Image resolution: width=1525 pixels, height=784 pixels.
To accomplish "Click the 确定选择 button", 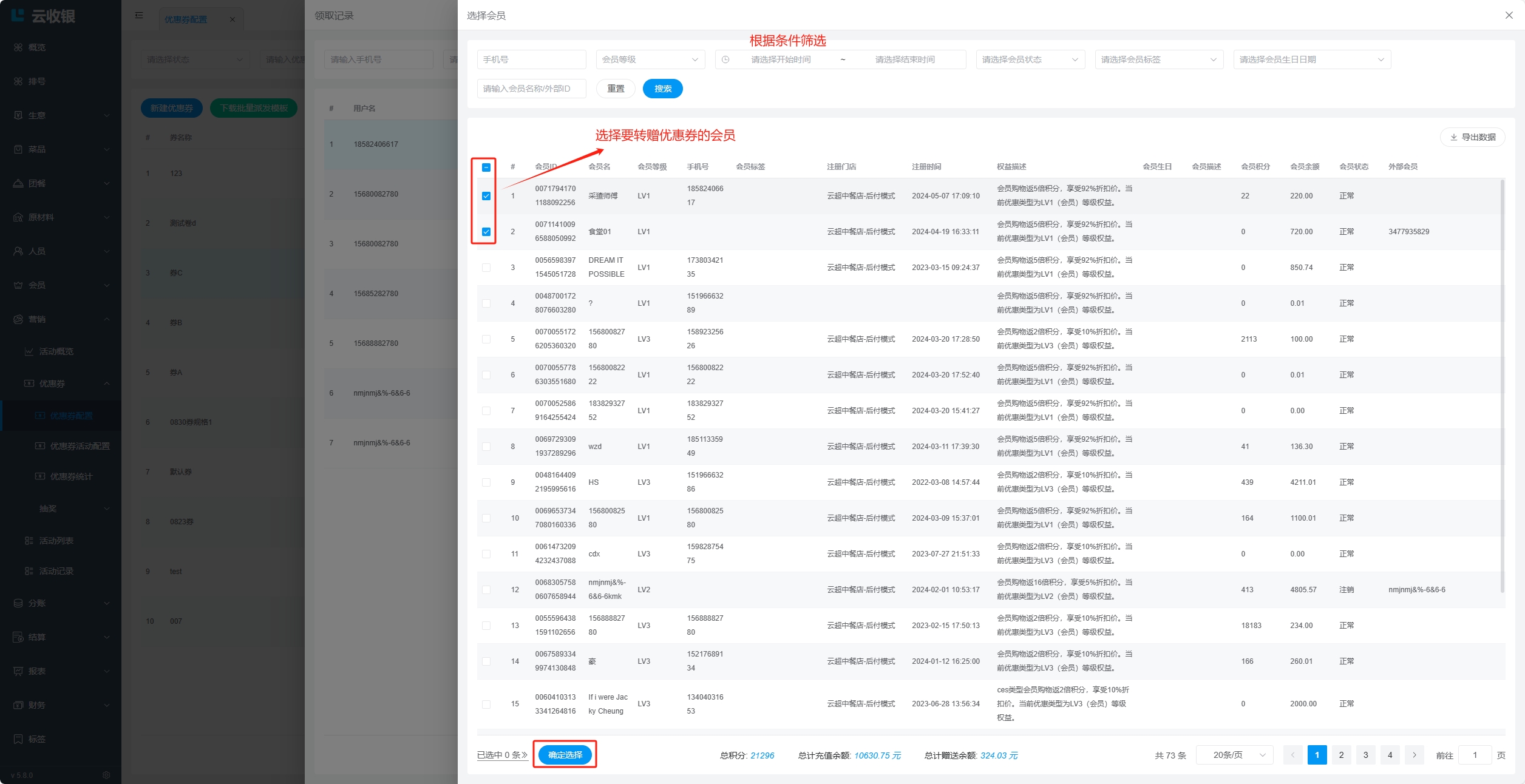I will point(565,755).
